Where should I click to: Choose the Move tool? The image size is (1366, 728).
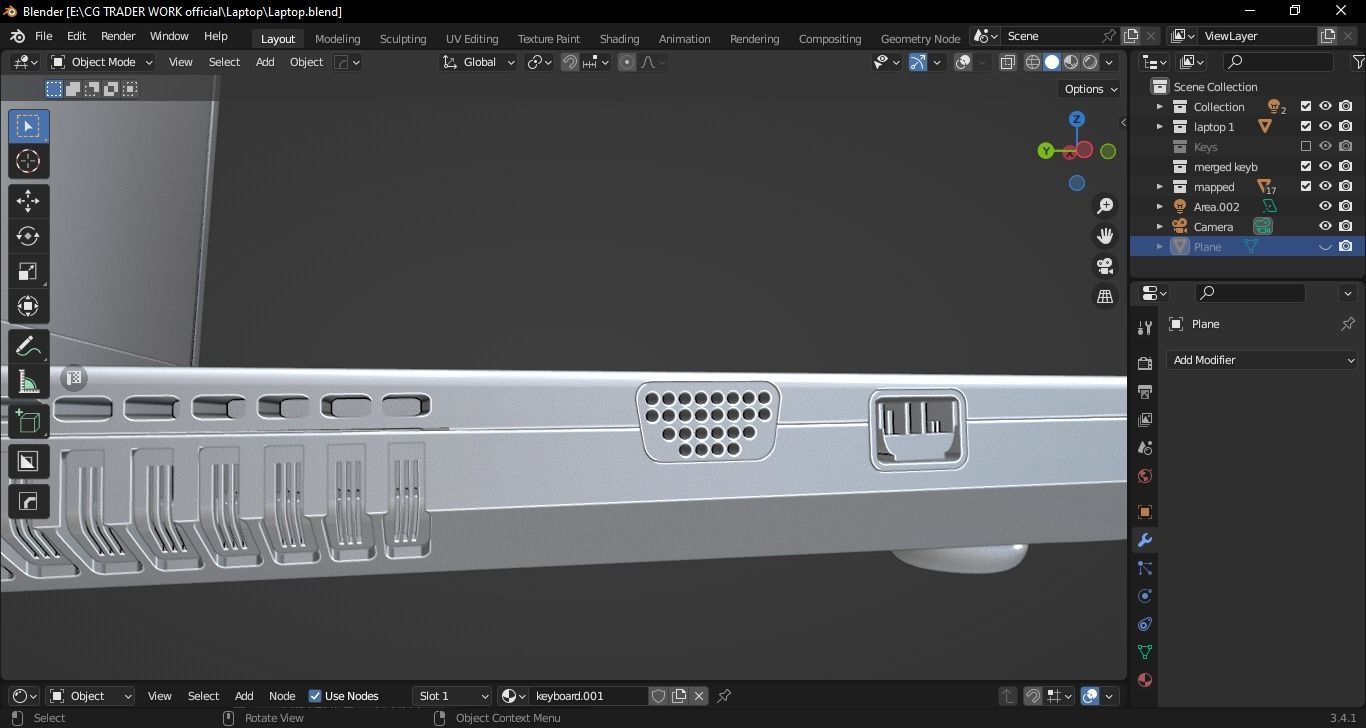coord(28,201)
